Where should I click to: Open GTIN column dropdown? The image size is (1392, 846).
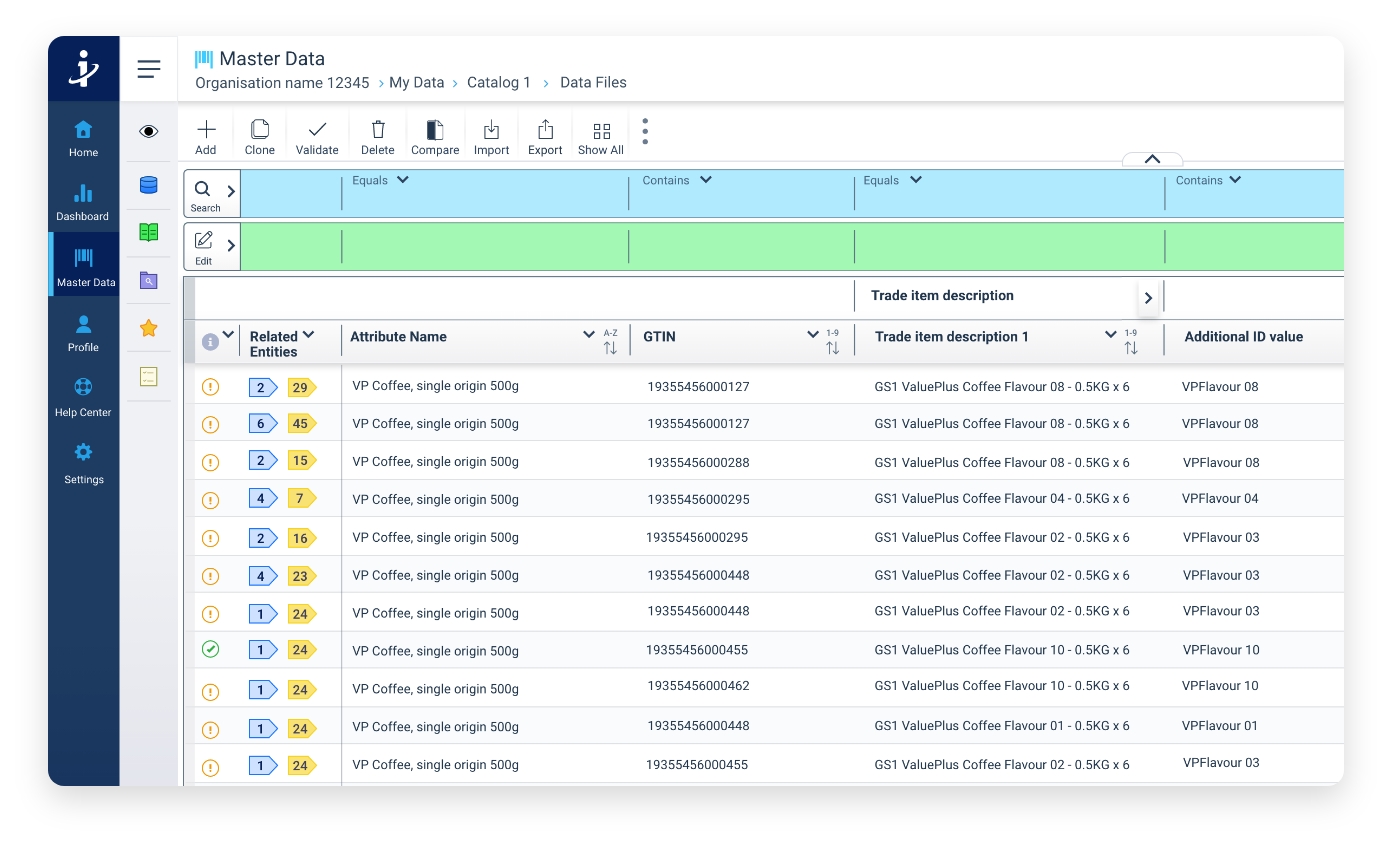[813, 335]
